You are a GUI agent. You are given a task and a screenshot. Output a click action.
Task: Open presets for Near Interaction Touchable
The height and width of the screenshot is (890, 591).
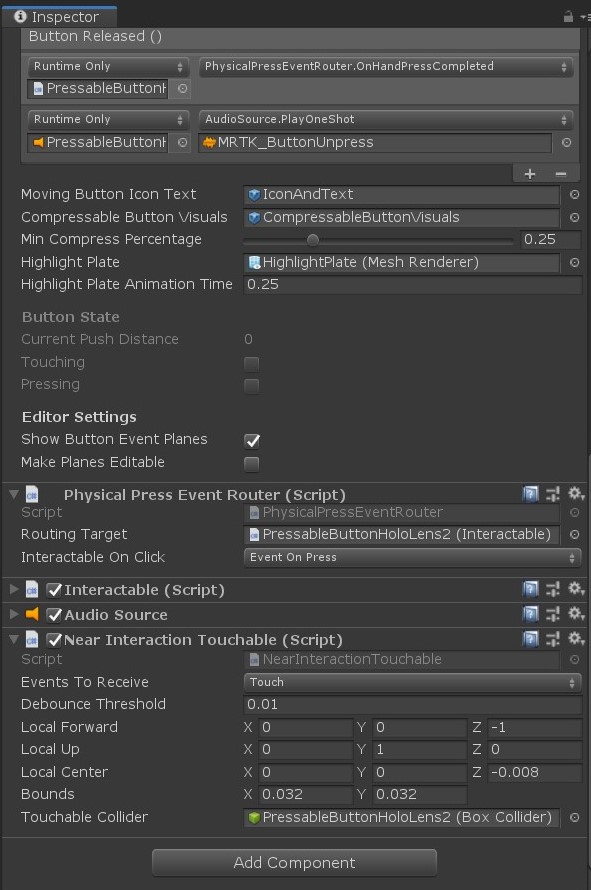(553, 640)
